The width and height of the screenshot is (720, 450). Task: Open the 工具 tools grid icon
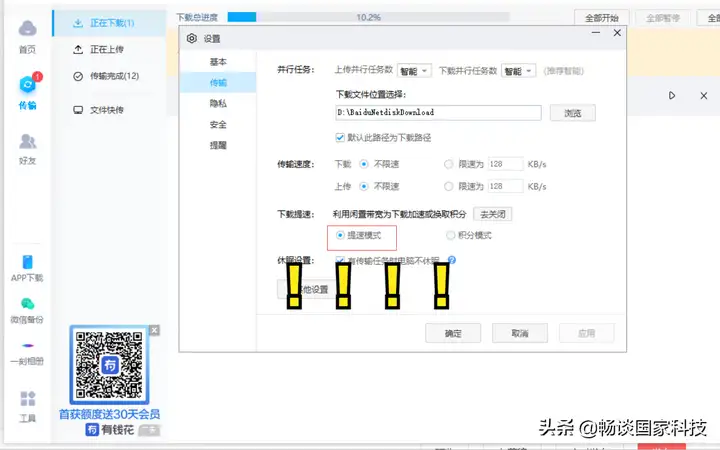coord(28,399)
